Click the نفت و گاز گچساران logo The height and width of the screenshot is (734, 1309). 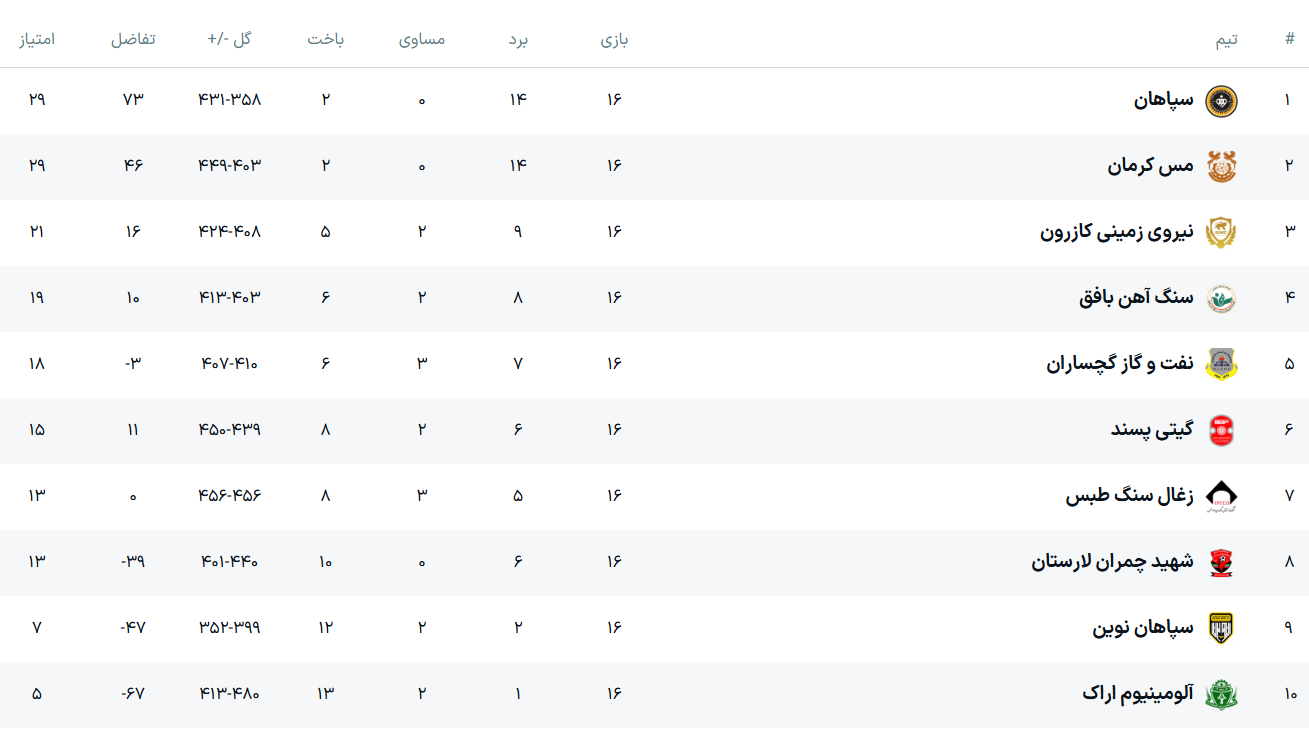tap(1221, 364)
